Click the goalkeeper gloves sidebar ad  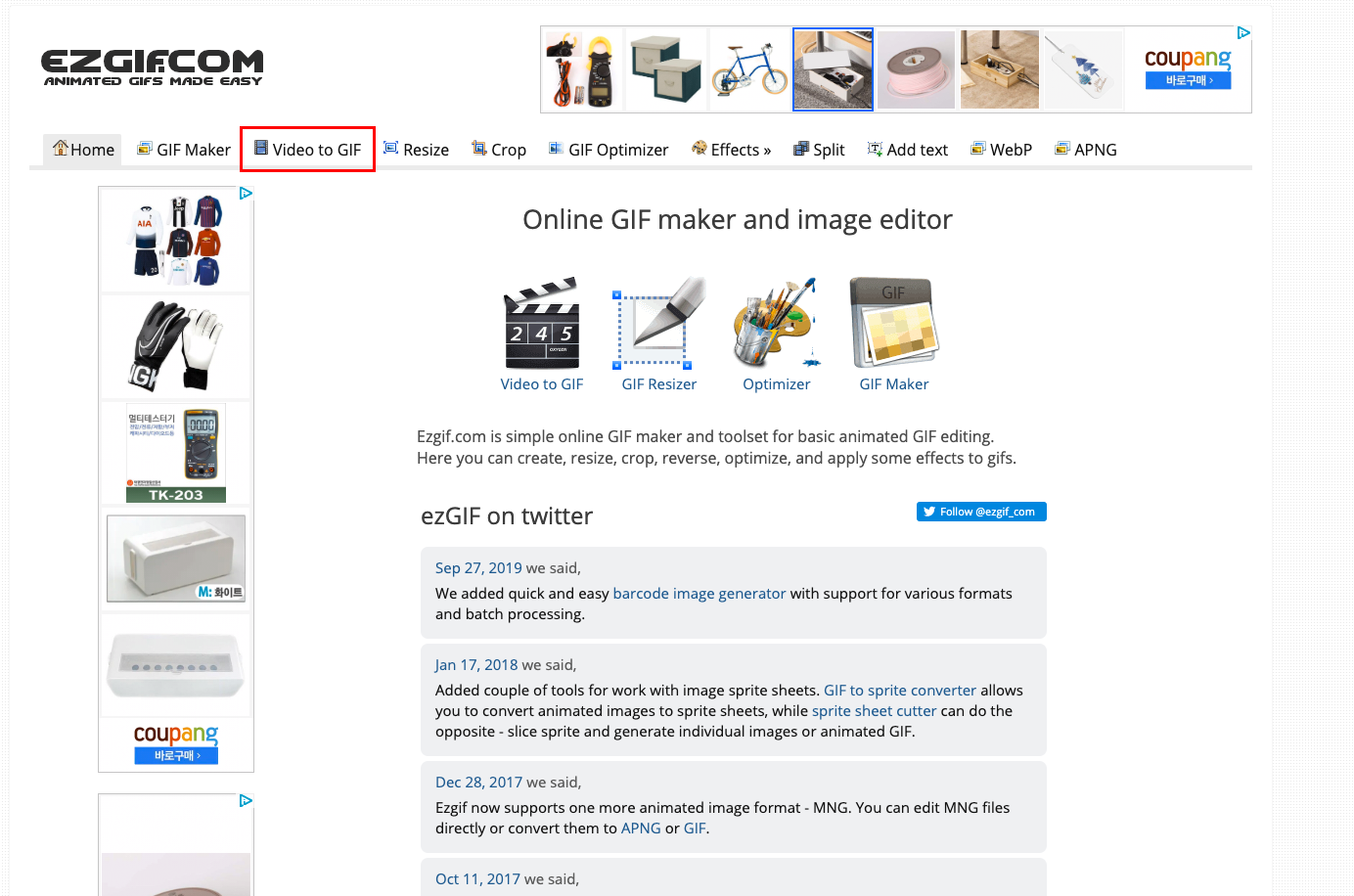(176, 346)
